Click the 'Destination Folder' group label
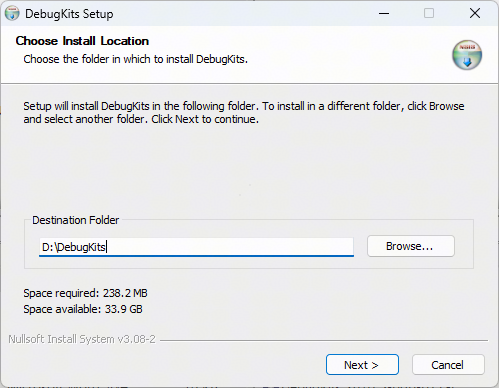The image size is (499, 388). [75, 220]
